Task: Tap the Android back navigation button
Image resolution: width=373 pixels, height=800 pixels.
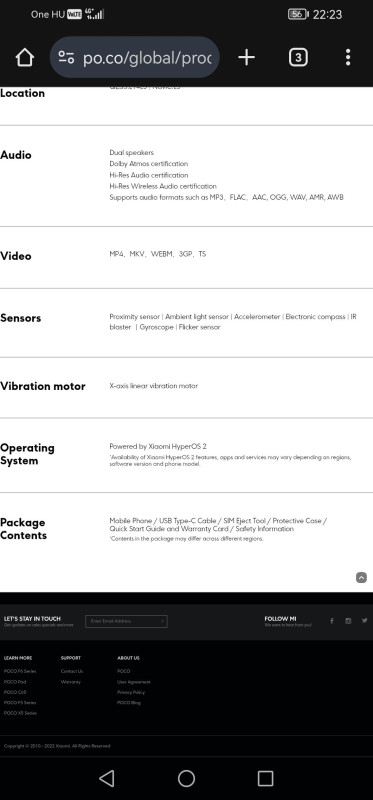Action: [x=107, y=779]
